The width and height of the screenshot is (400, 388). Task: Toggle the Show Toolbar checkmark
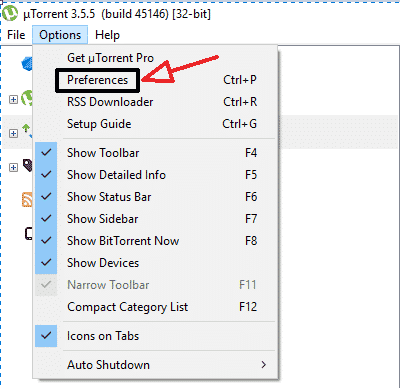tap(46, 153)
